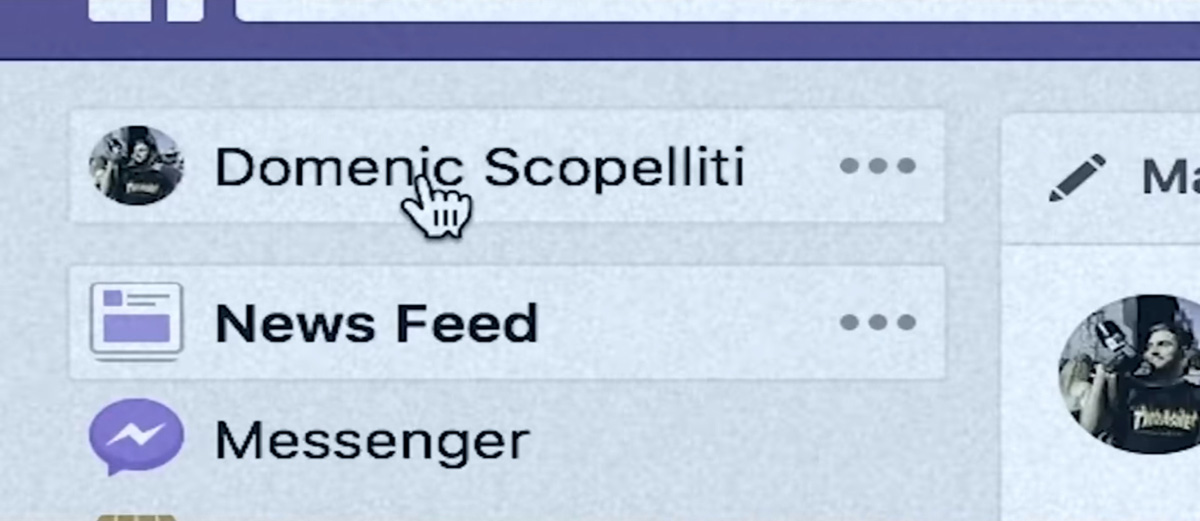Click the pencil compose icon
Image resolution: width=1200 pixels, height=521 pixels.
1077,178
